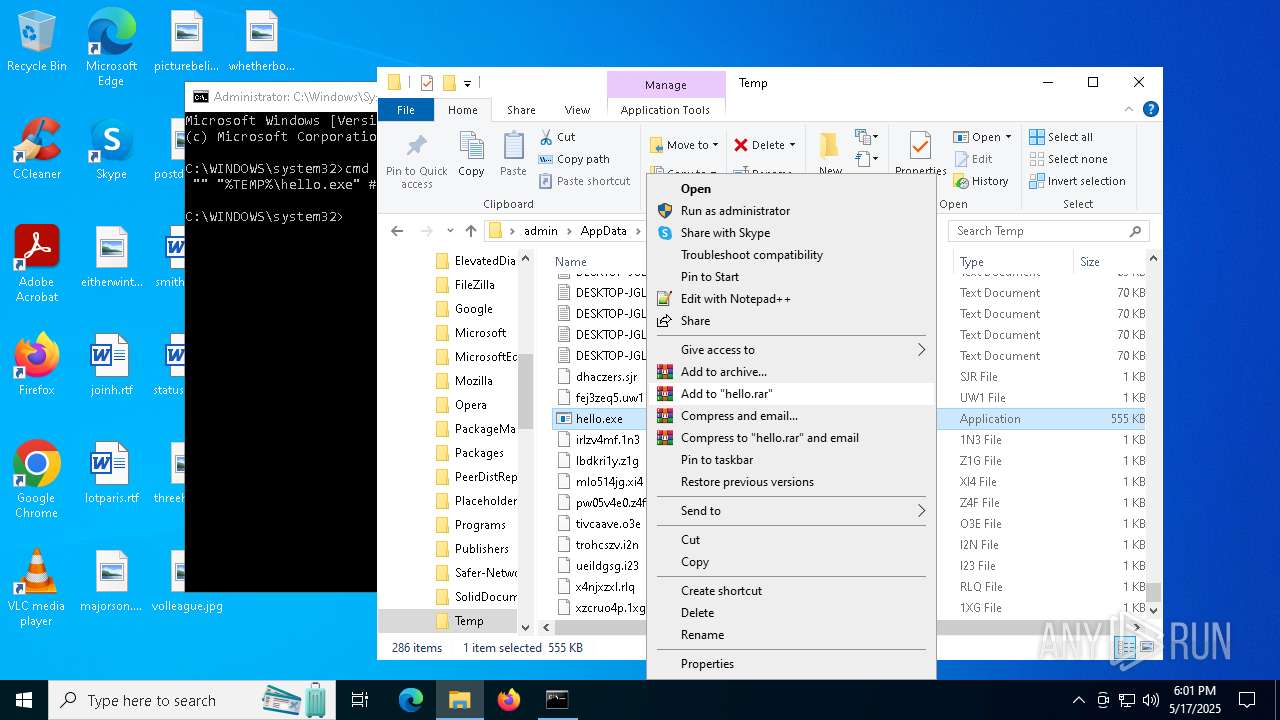Switch to the Share ribbon tab
This screenshot has width=1280, height=720.
tap(521, 110)
